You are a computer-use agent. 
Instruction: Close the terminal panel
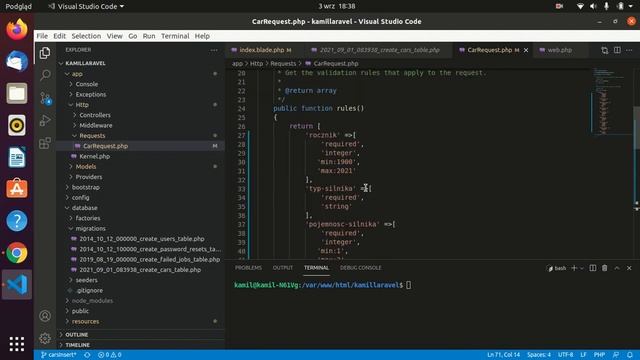click(x=629, y=268)
